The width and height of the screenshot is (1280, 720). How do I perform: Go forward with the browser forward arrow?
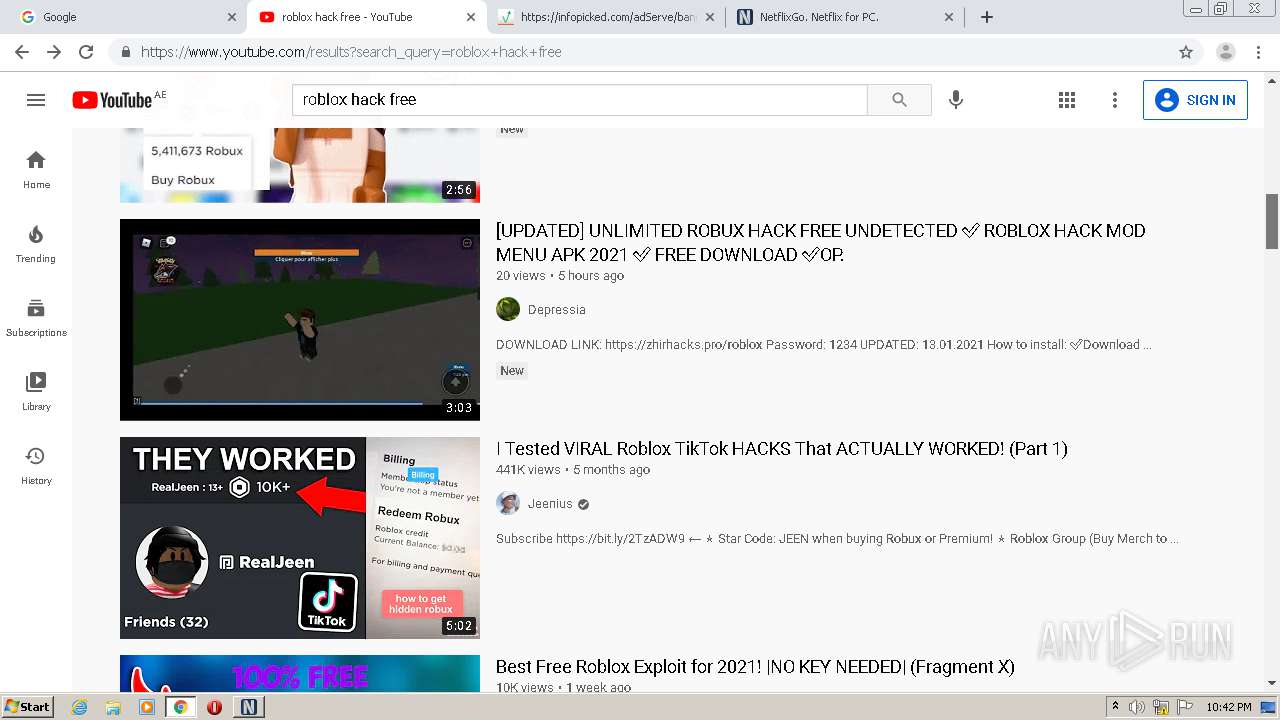54,52
